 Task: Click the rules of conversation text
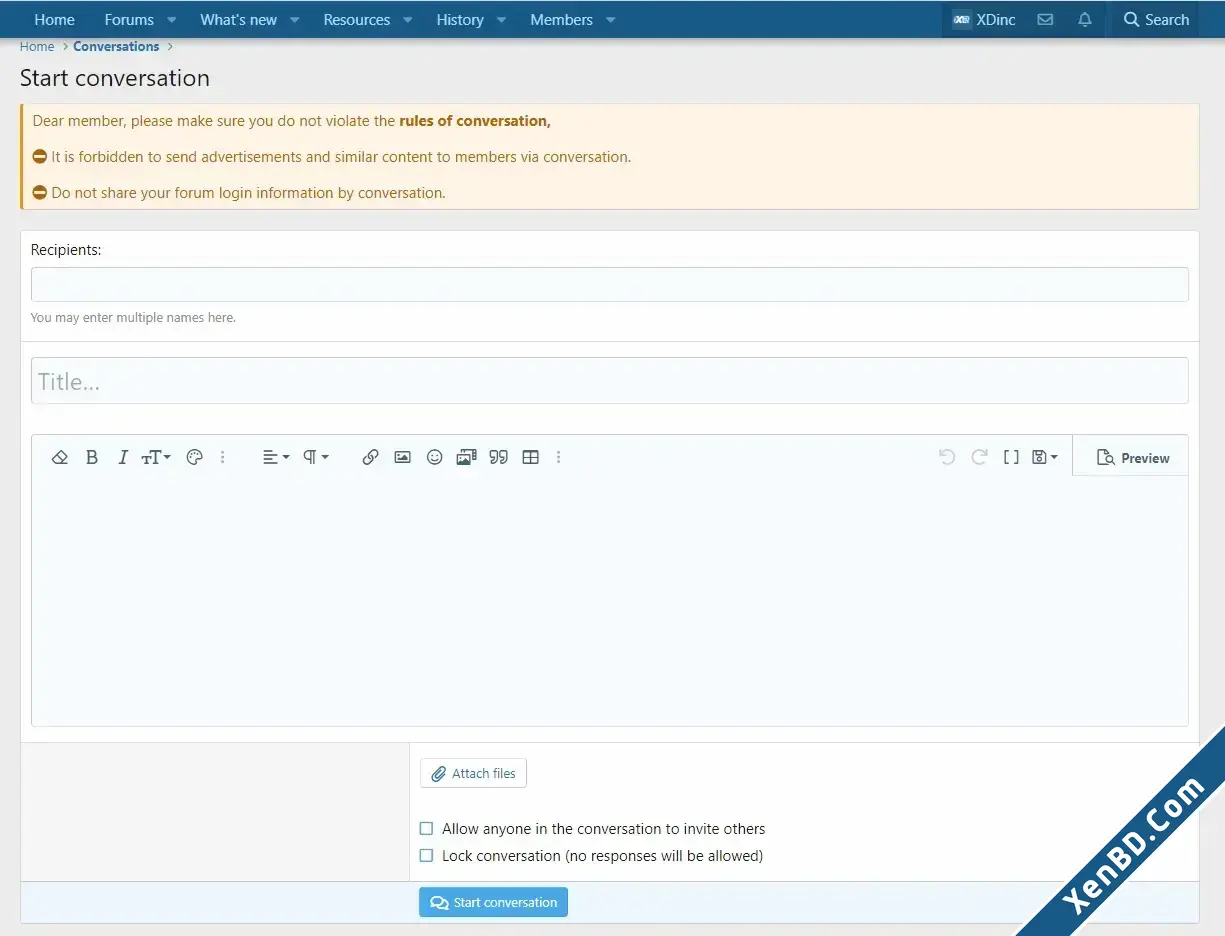(475, 121)
